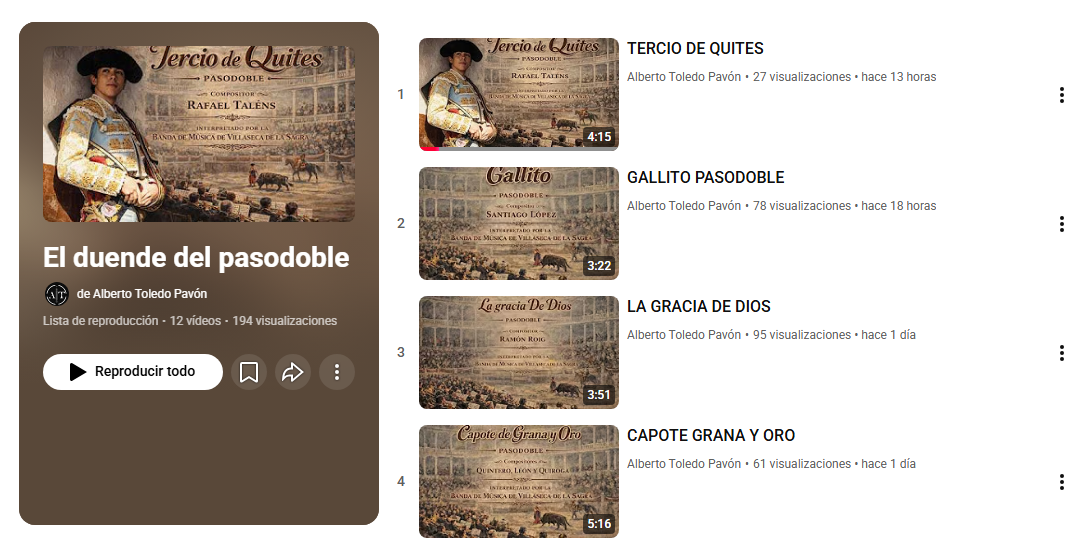The image size is (1083, 539).
Task: Open the TERCIO DE QUITES video title
Action: (x=695, y=48)
